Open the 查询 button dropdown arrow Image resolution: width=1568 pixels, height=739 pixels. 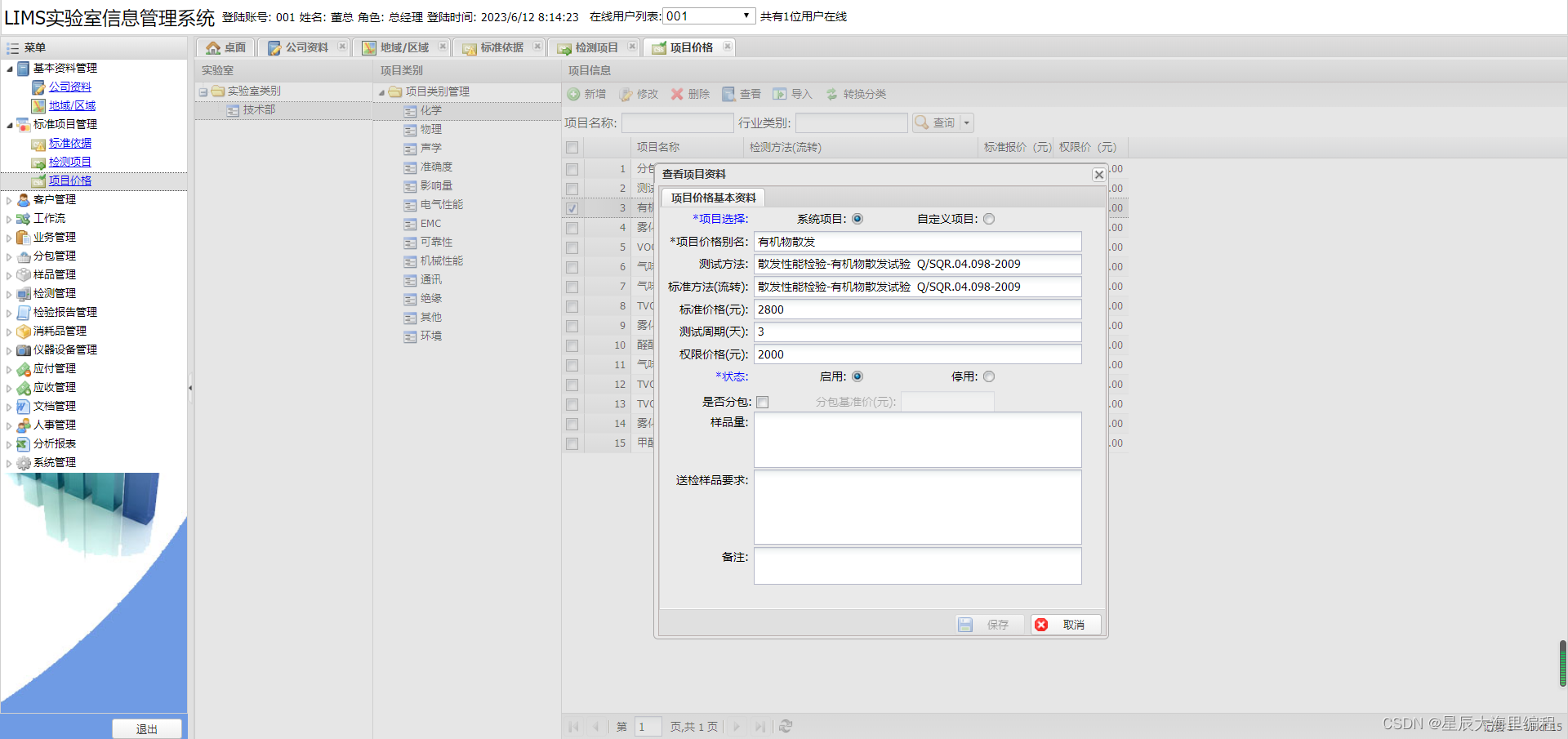pos(967,122)
